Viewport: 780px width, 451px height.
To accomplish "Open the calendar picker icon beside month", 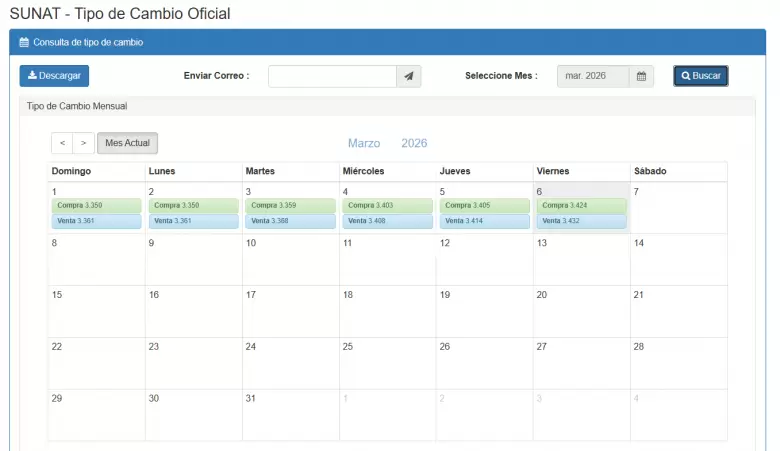I will click(641, 76).
